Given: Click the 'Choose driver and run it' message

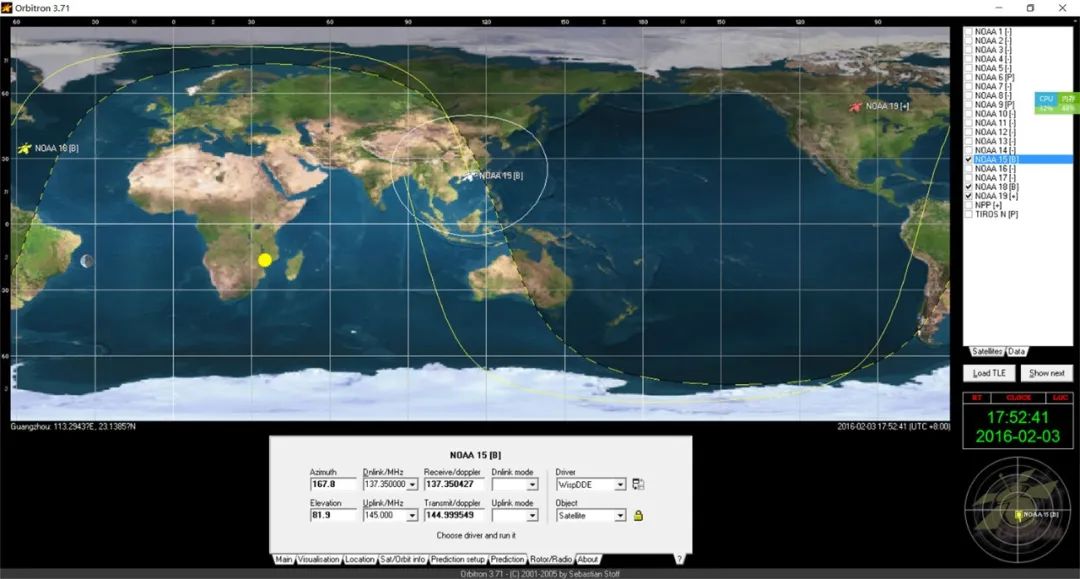Looking at the screenshot, I should [x=476, y=535].
